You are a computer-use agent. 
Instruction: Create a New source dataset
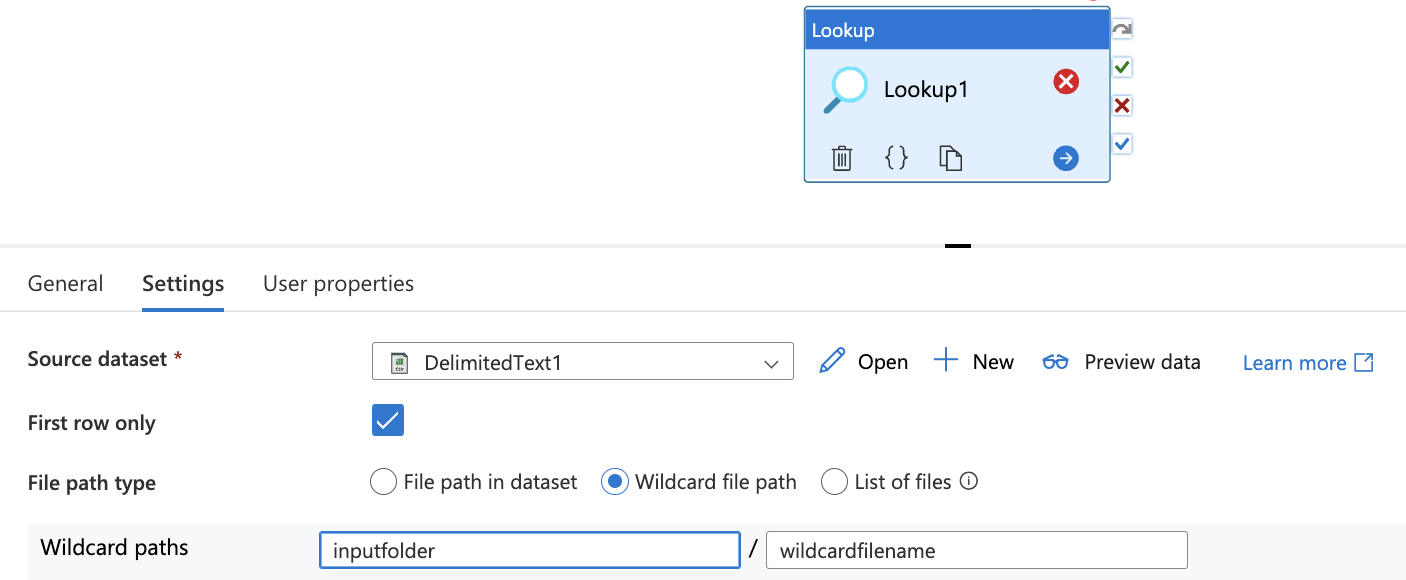pyautogui.click(x=974, y=362)
